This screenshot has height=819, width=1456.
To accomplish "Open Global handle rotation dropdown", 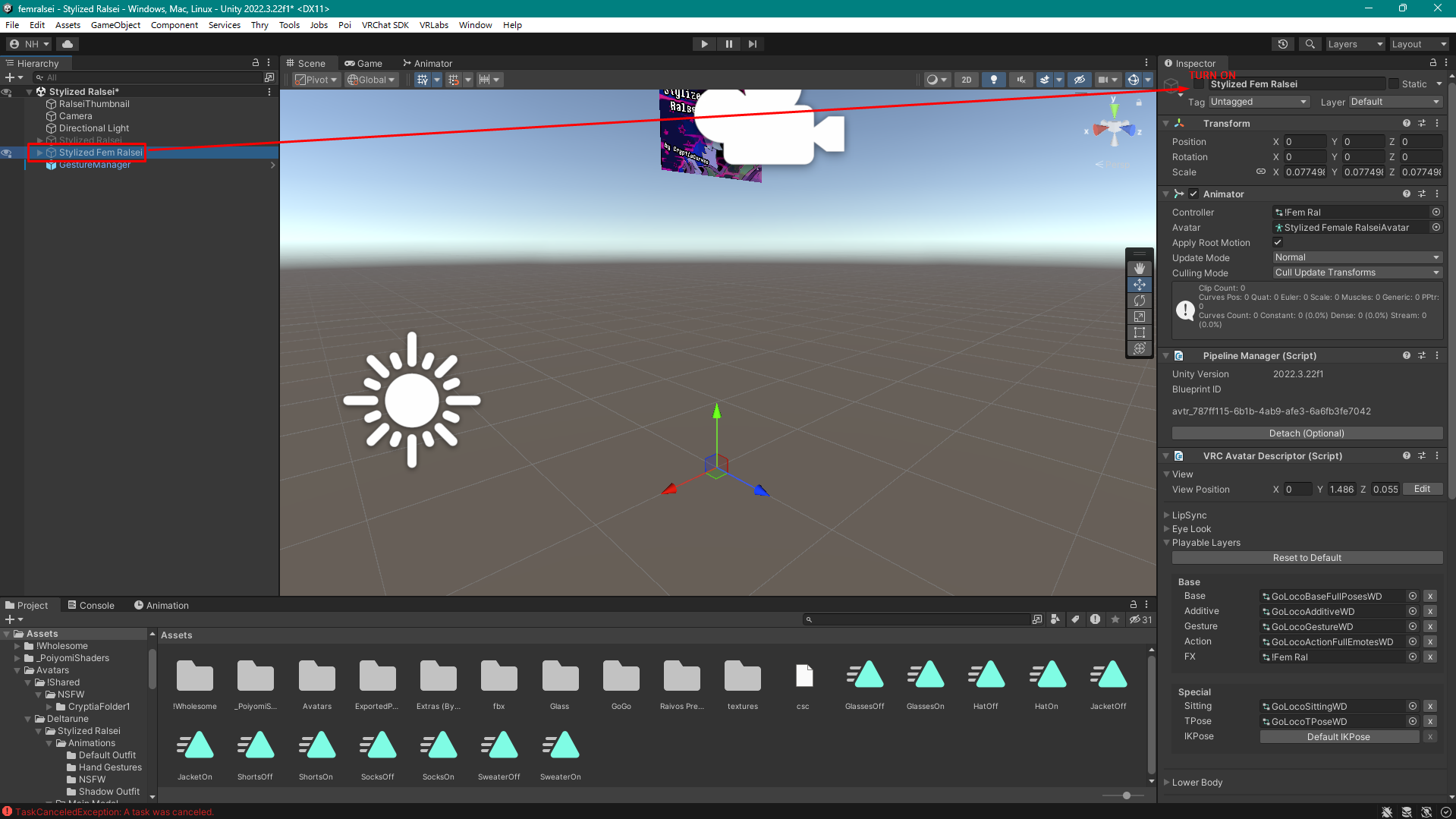I will click(x=371, y=80).
